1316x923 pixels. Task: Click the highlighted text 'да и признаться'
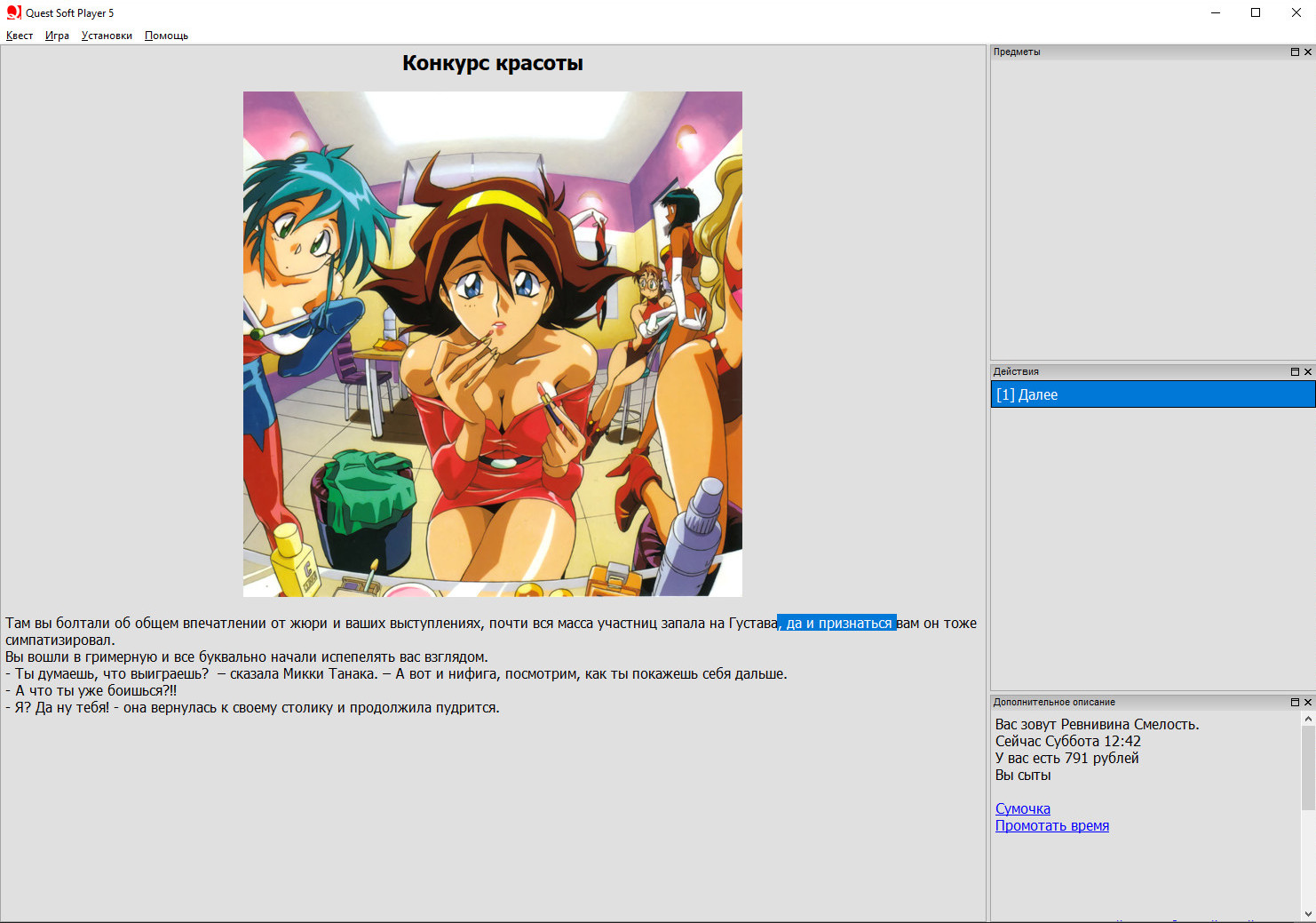(837, 624)
